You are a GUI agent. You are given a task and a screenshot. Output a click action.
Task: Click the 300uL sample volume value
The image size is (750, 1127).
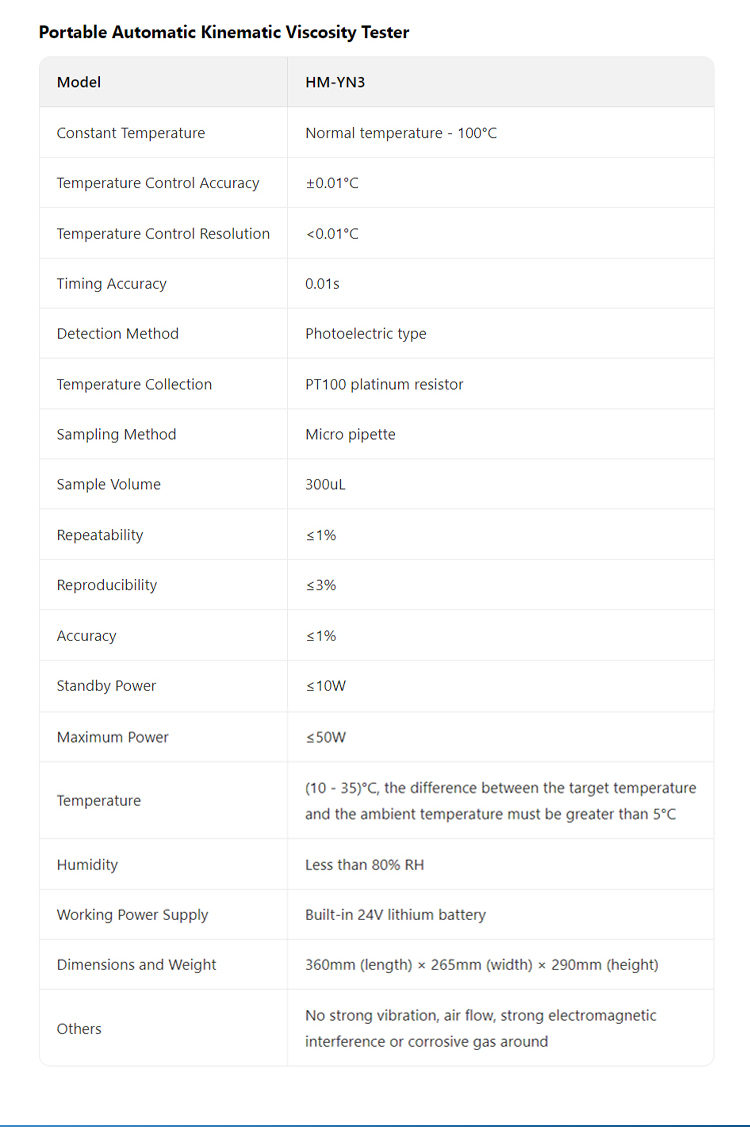pyautogui.click(x=325, y=484)
